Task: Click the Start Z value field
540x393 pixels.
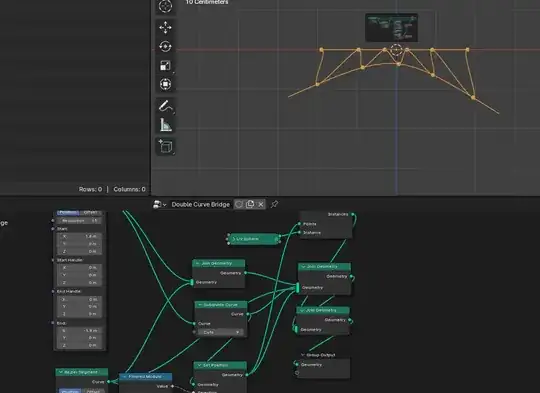Action: [79, 251]
